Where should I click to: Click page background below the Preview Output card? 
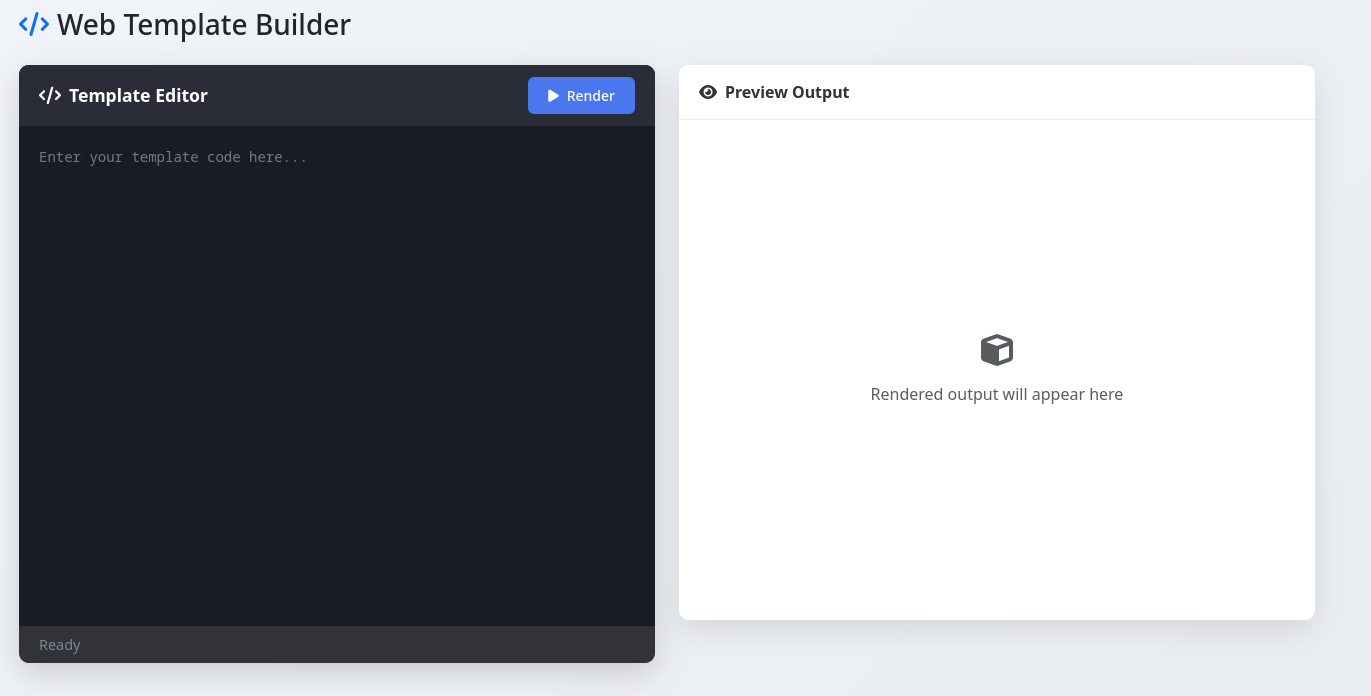997,660
